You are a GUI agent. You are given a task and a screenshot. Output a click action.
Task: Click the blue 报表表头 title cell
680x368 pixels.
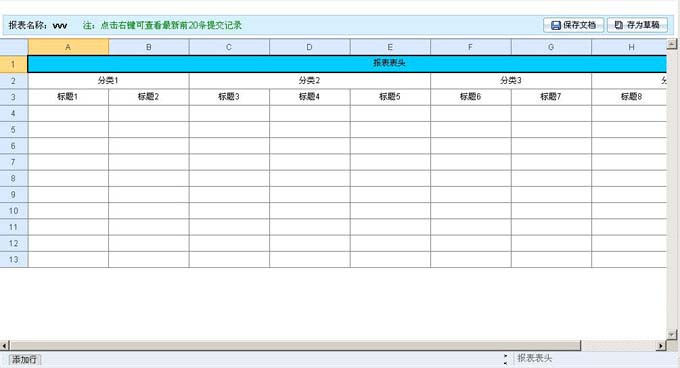tap(347, 64)
